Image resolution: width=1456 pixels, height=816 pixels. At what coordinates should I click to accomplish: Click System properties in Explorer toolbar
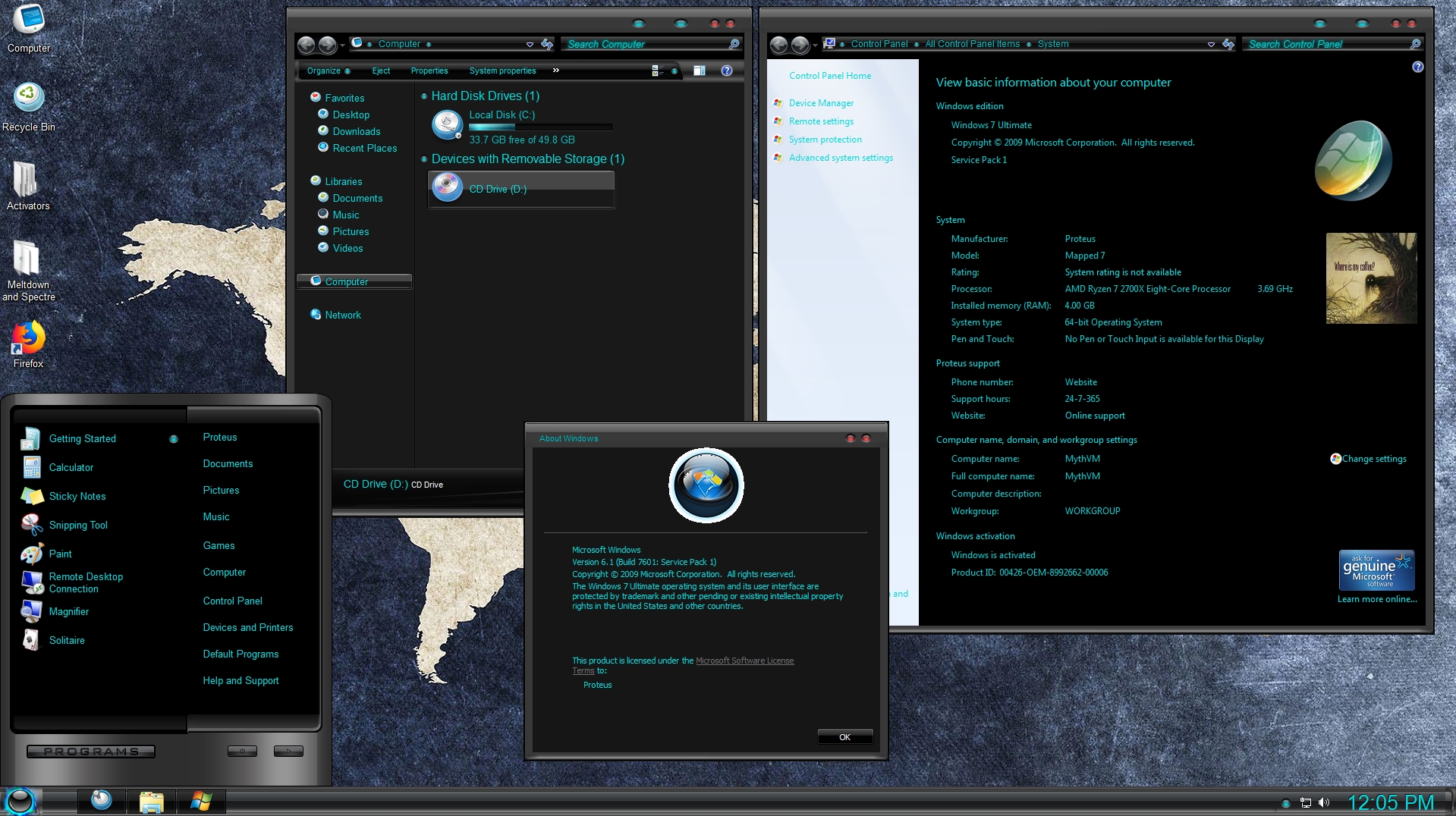click(502, 71)
